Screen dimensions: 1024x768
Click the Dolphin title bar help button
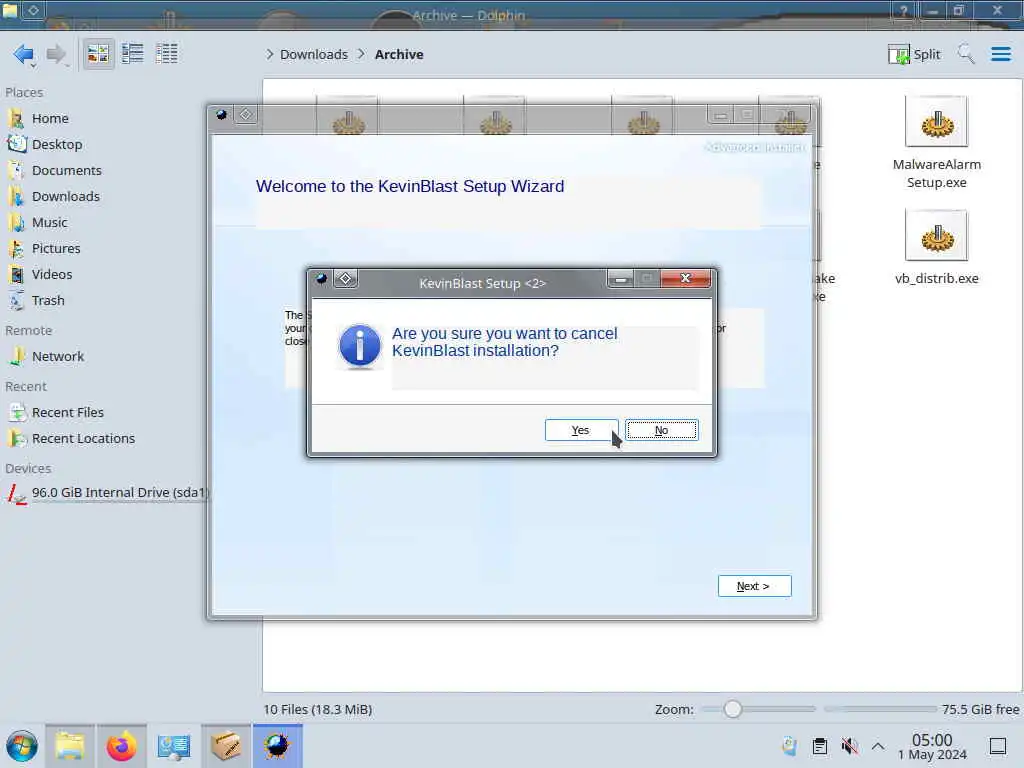click(903, 11)
